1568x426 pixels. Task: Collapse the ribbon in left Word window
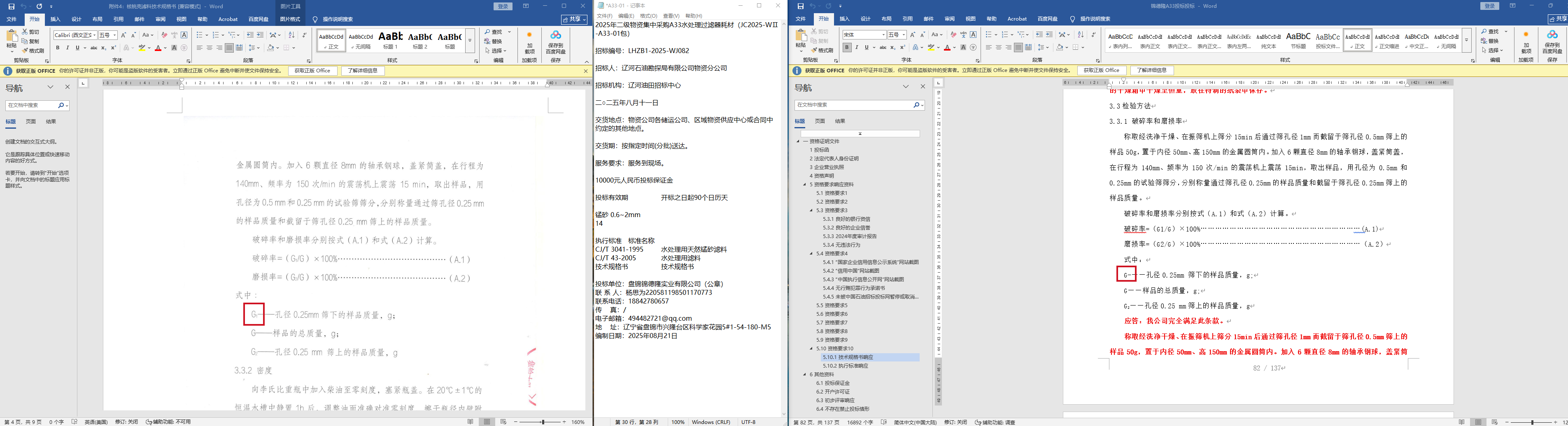click(x=586, y=61)
